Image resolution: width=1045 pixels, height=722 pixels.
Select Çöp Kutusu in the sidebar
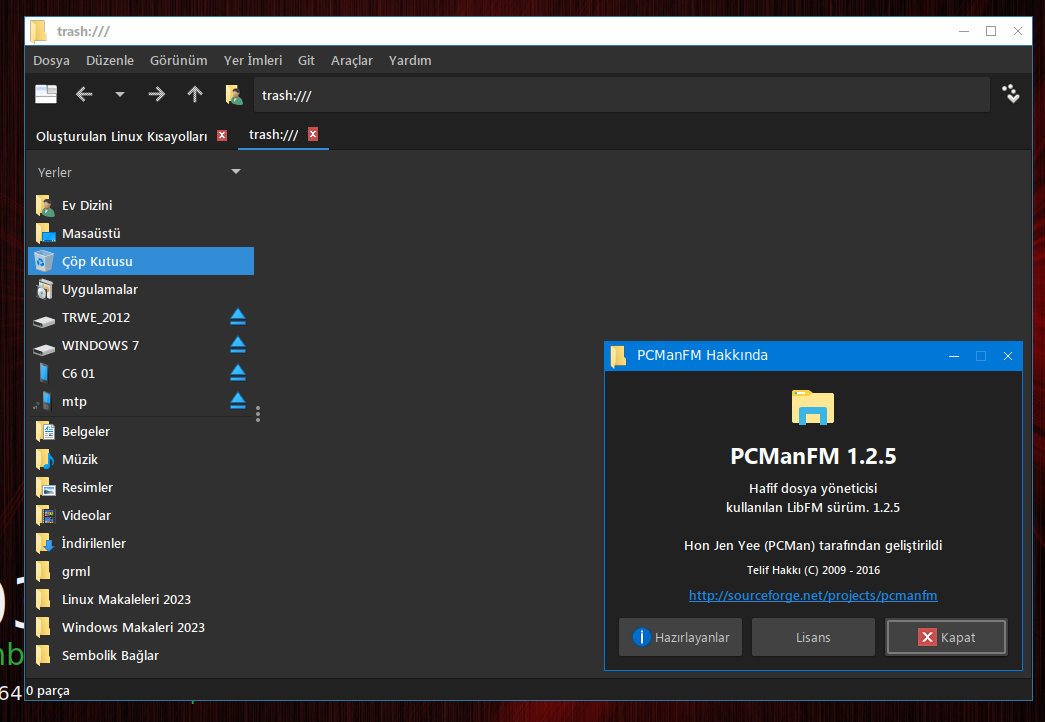click(x=141, y=261)
